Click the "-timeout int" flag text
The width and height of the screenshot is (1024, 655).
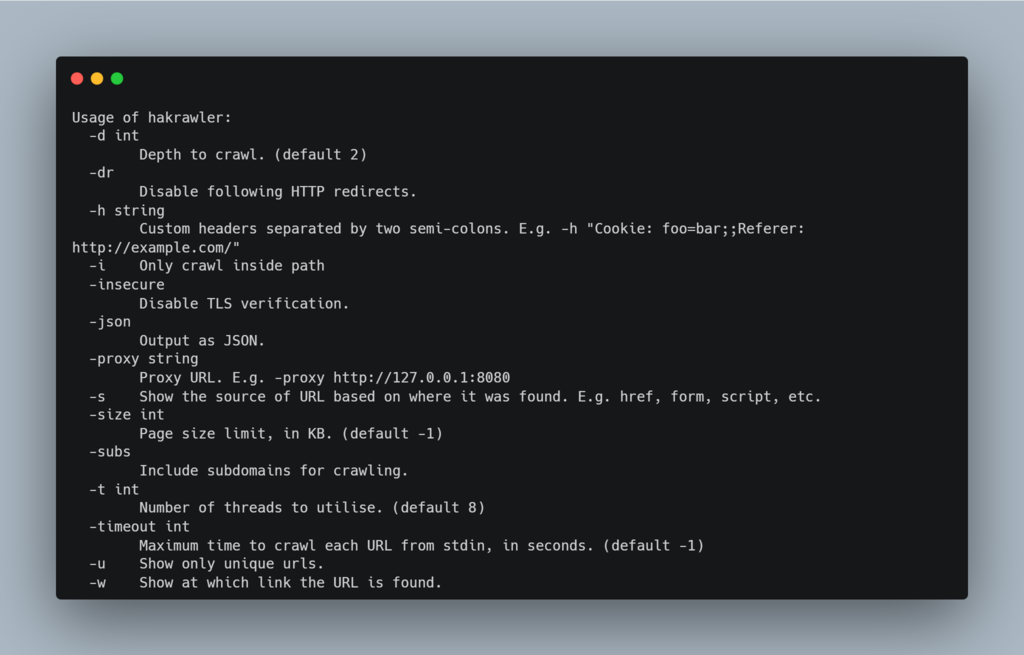coord(139,527)
